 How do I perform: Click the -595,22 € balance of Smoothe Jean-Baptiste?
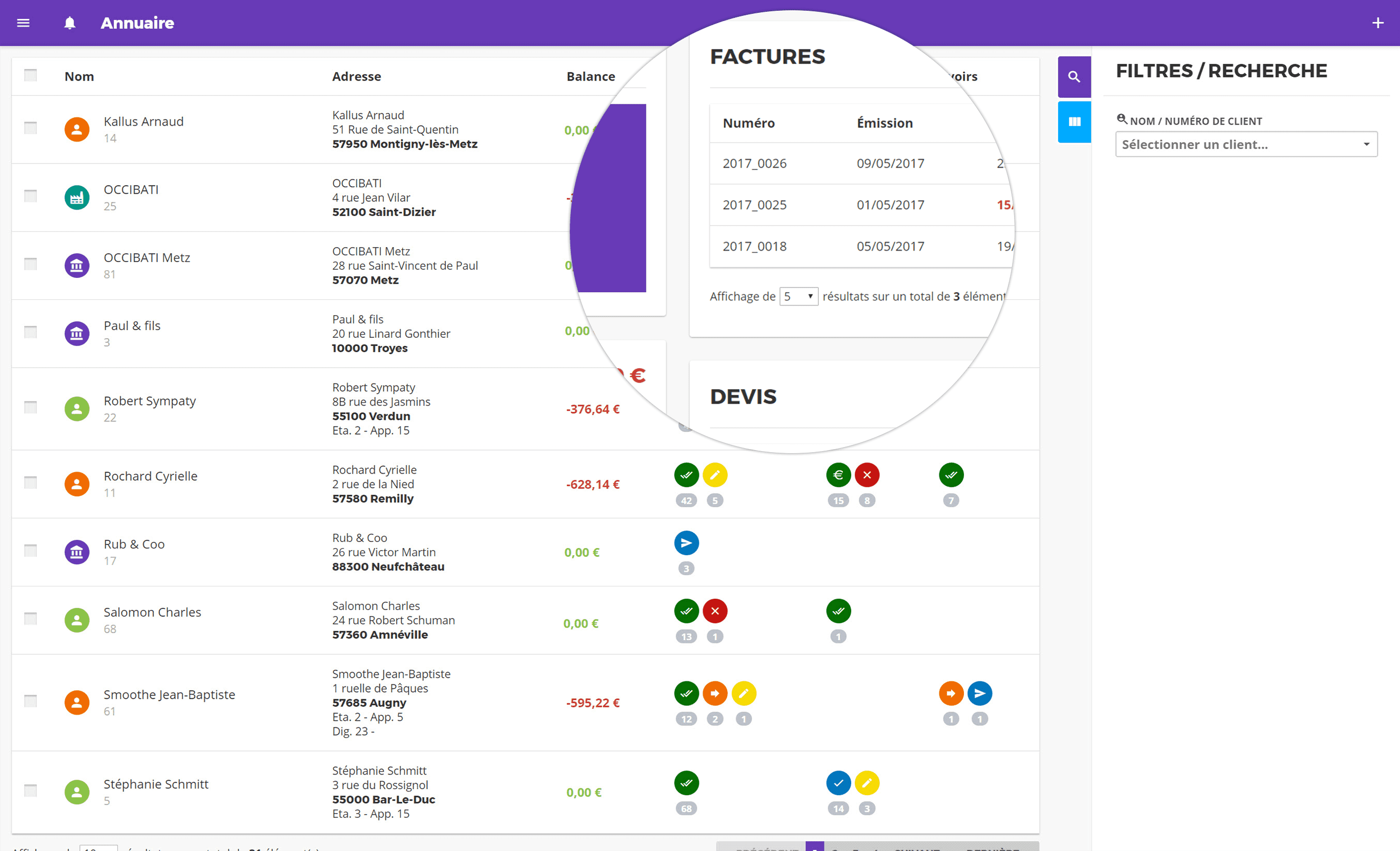592,703
